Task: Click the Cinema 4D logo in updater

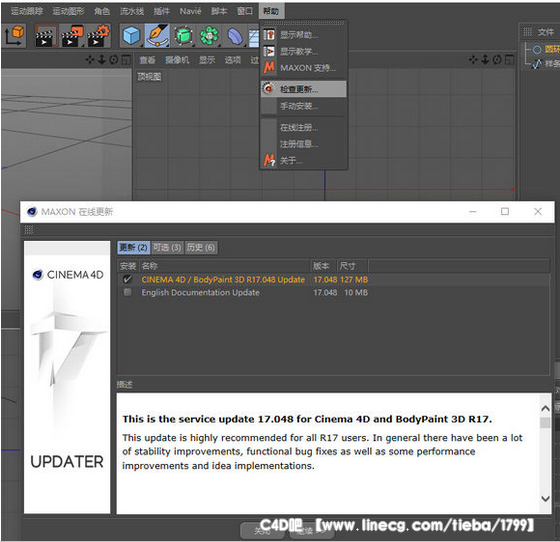Action: (68, 275)
